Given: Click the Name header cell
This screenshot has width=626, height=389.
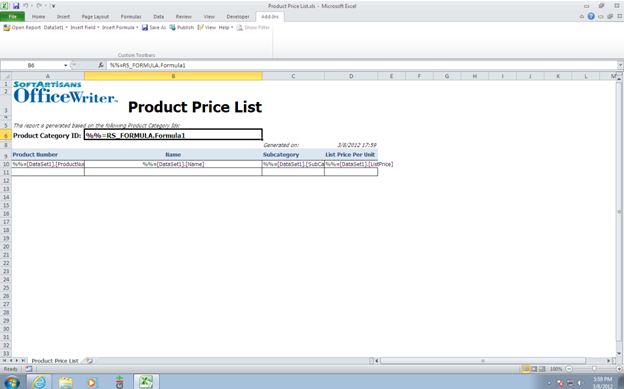Looking at the screenshot, I should (x=173, y=155).
